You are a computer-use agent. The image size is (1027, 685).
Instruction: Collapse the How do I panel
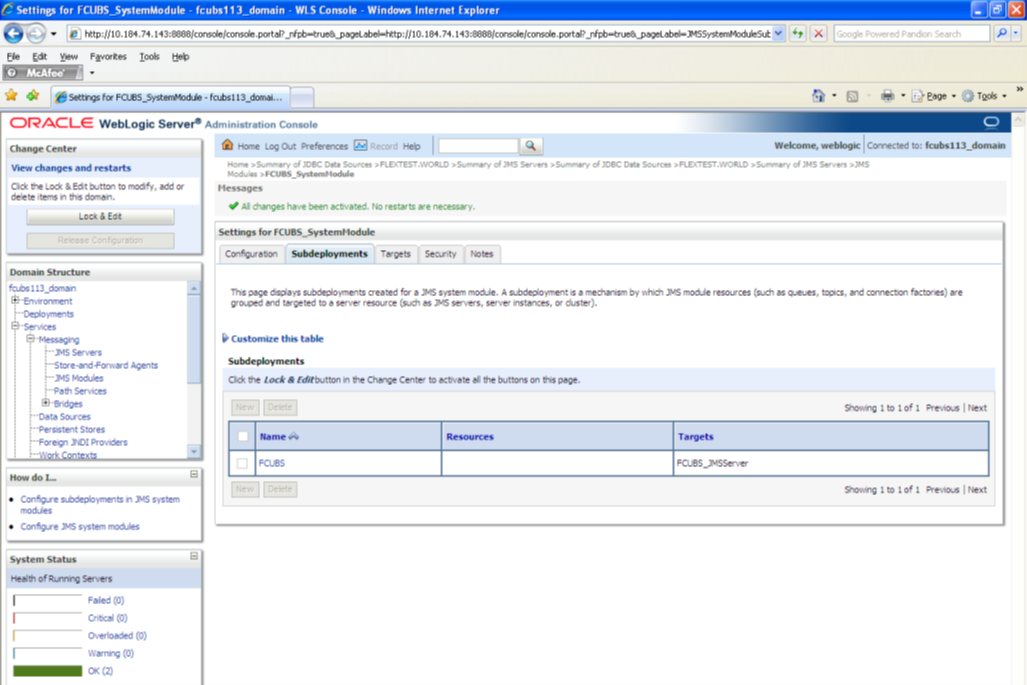tap(194, 474)
